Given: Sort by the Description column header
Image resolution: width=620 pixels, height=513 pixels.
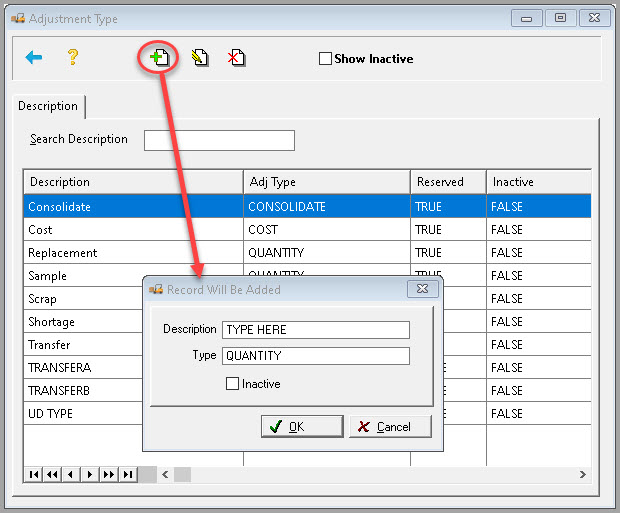Looking at the screenshot, I should pyautogui.click(x=133, y=182).
